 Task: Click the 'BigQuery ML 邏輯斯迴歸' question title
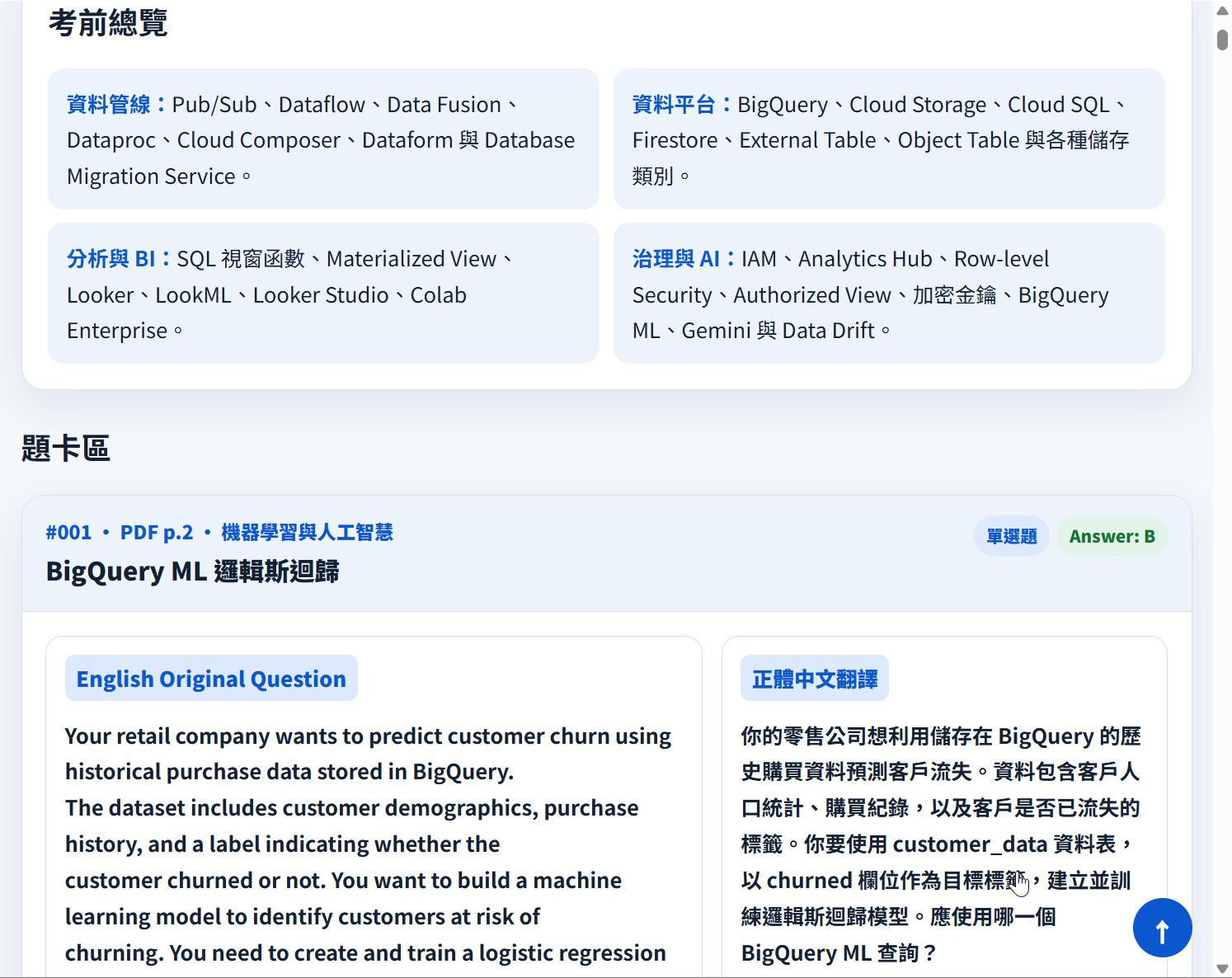(x=193, y=571)
